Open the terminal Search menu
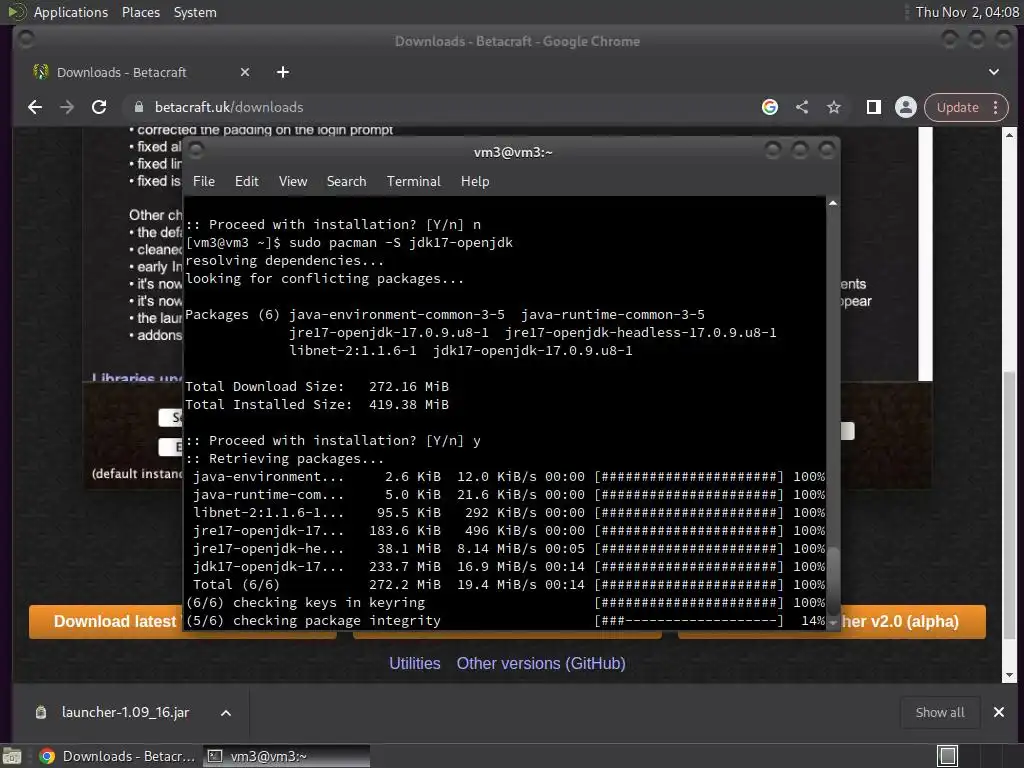This screenshot has width=1024, height=768. [346, 181]
